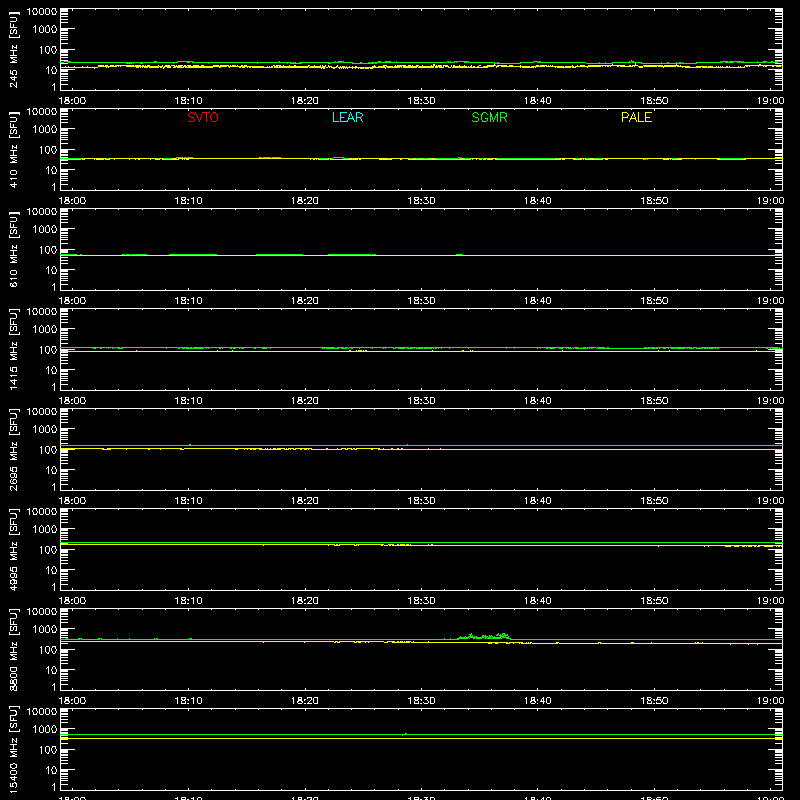Click 18:20 time label under 2695 MHz plot
Screen dimensions: 800x800
[305, 501]
